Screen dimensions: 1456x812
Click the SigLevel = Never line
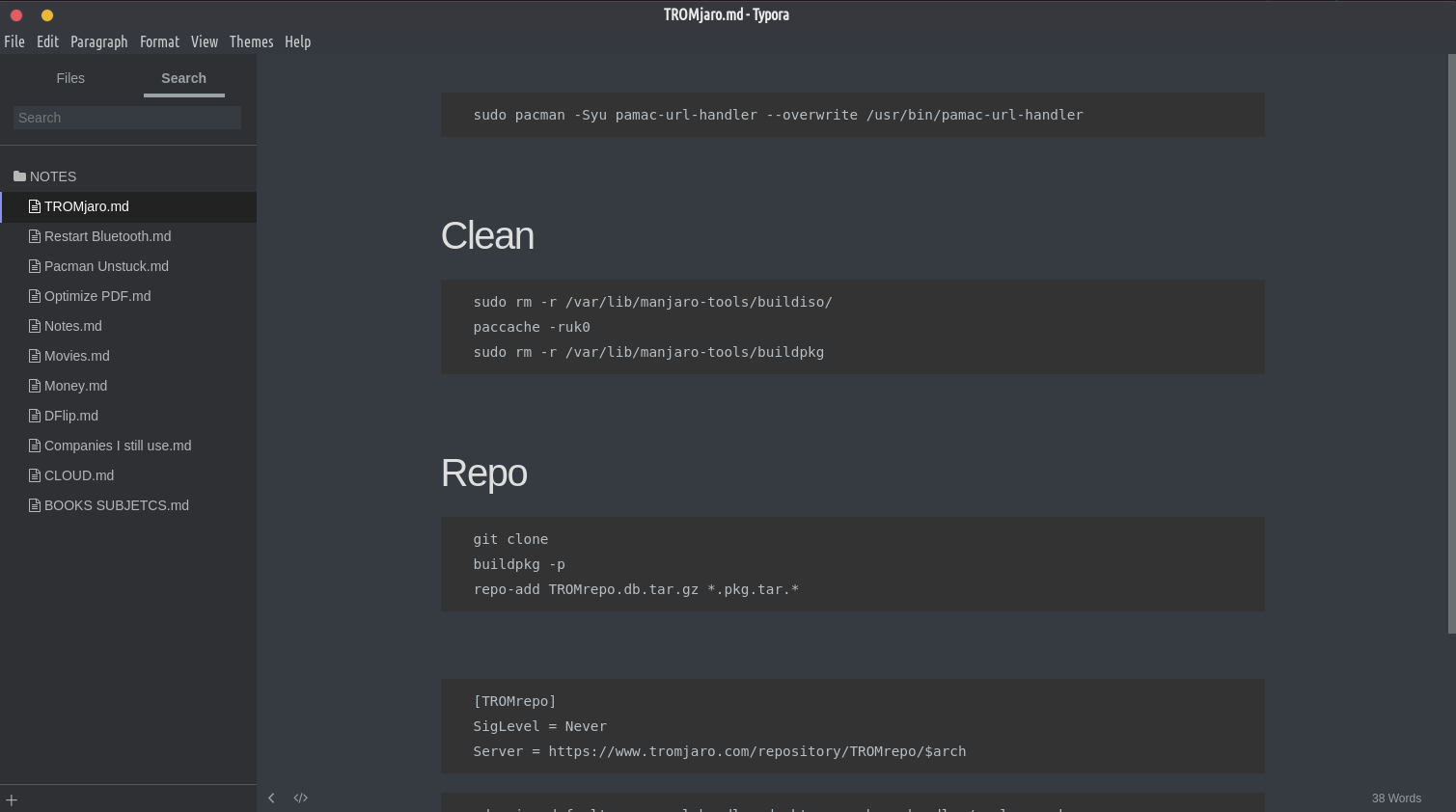coord(539,726)
